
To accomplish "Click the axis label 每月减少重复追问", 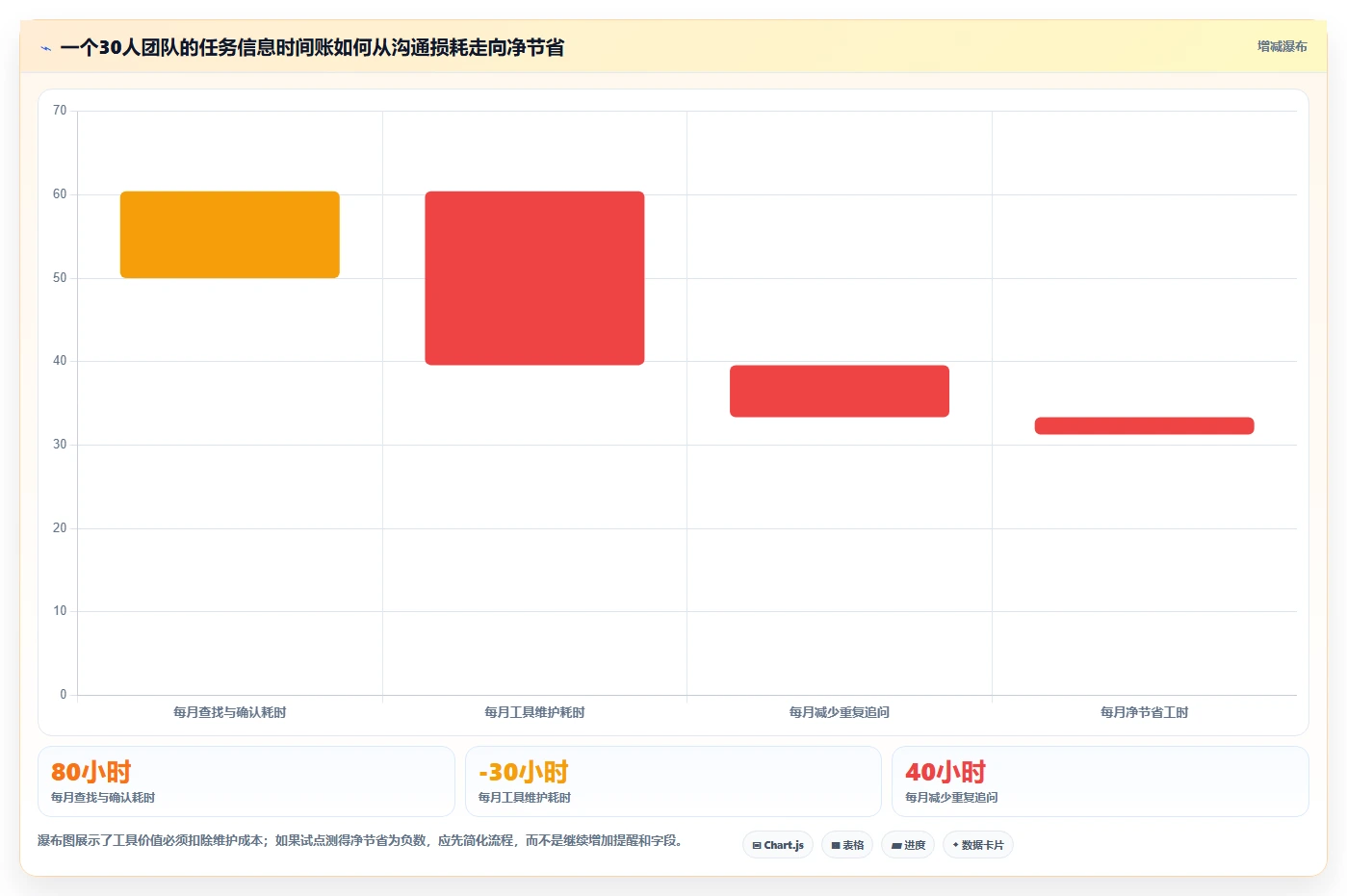I will coord(840,712).
